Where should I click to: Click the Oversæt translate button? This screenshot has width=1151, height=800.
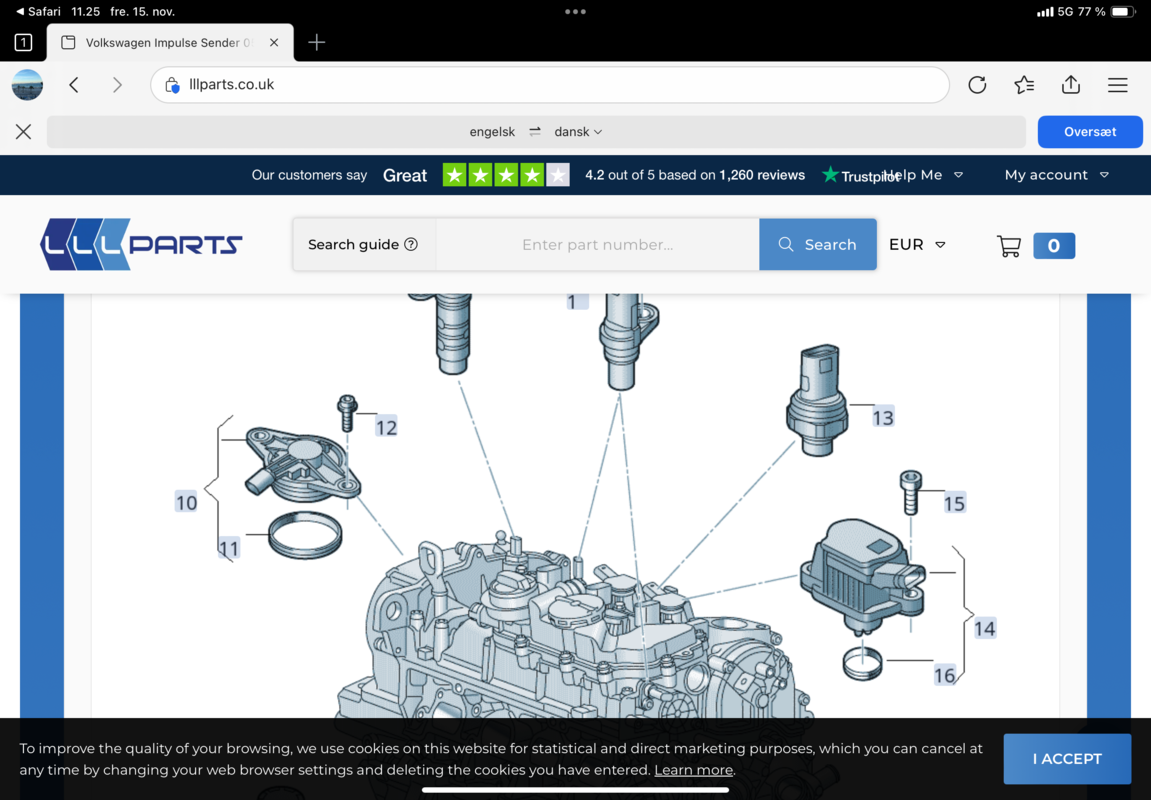[1089, 132]
